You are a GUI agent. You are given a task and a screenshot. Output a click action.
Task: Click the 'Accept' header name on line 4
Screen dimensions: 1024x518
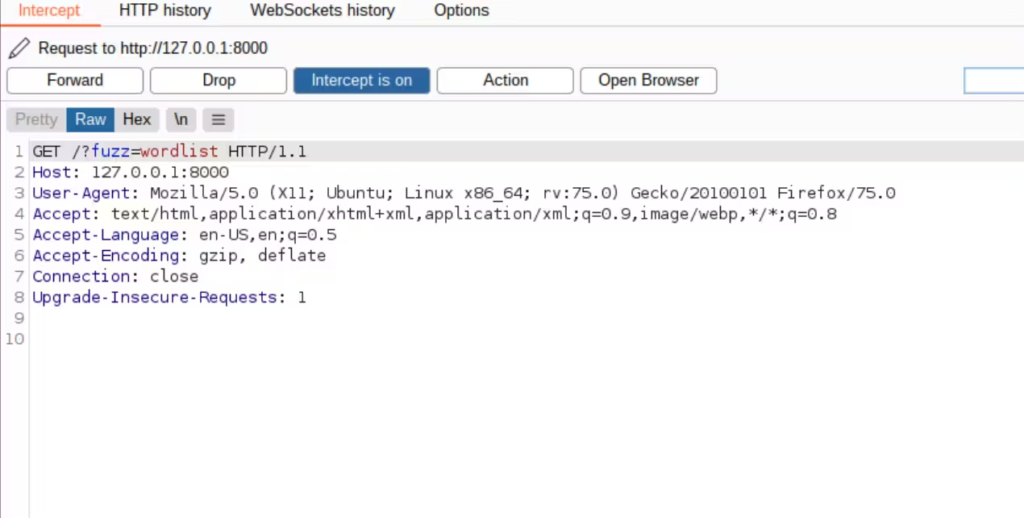[62, 214]
